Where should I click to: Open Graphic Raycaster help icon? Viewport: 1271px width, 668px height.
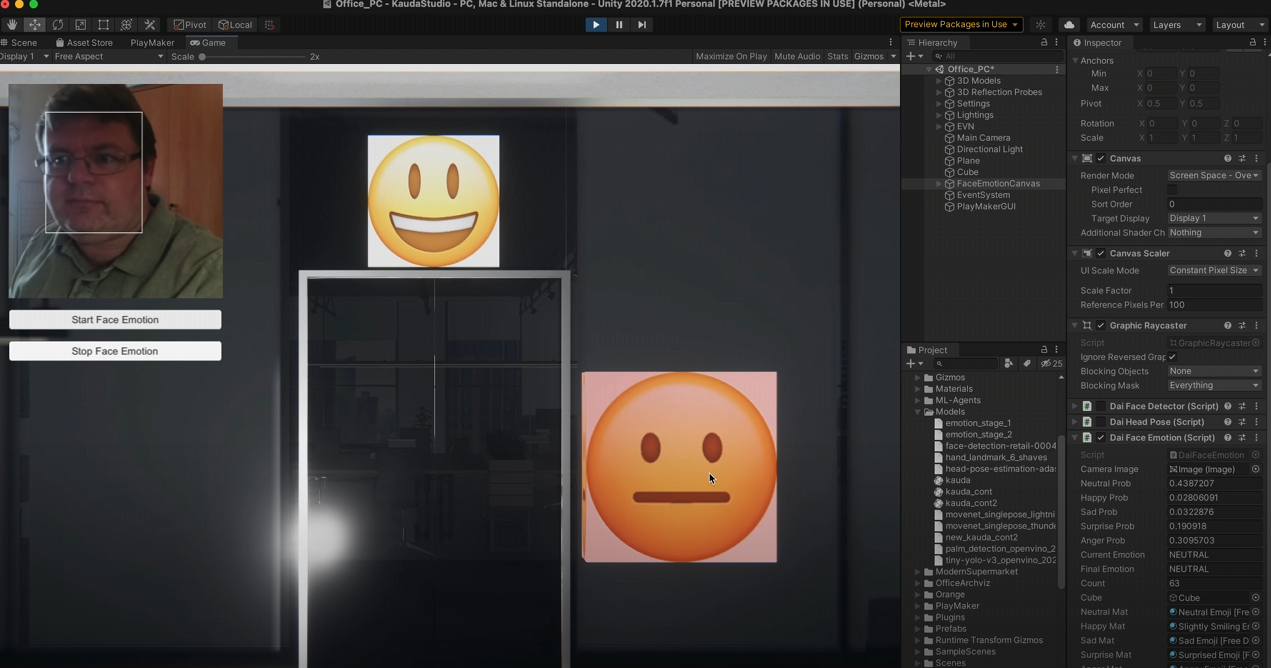tap(1228, 325)
